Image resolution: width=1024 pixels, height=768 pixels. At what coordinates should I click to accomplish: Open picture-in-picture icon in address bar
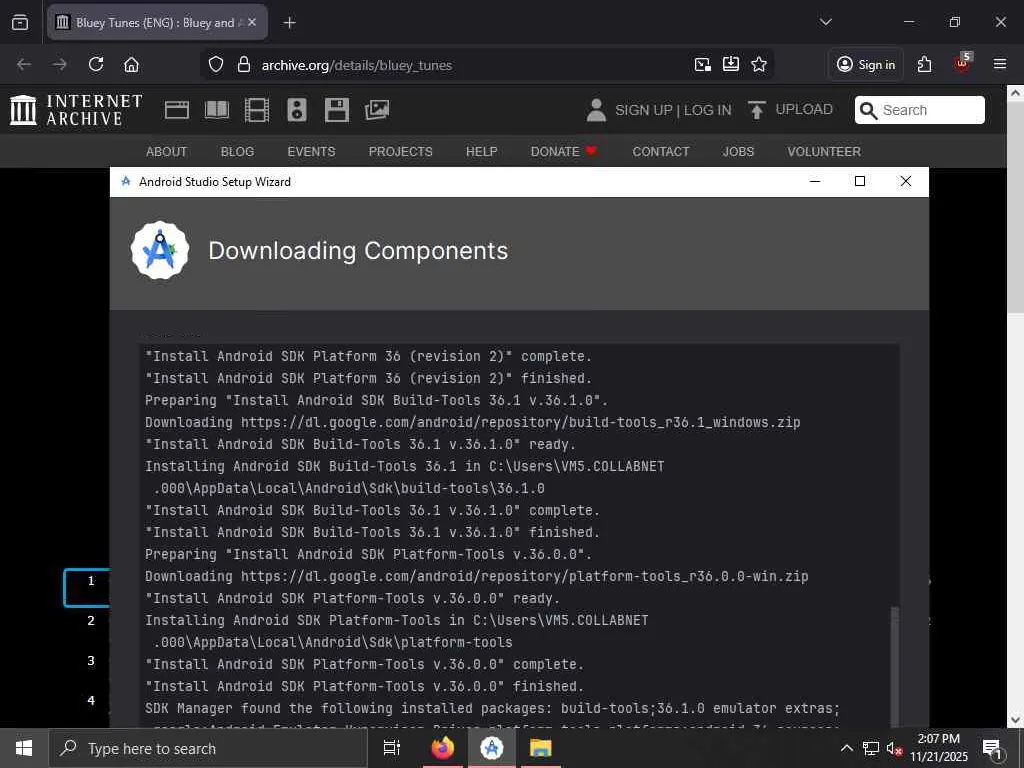[703, 64]
